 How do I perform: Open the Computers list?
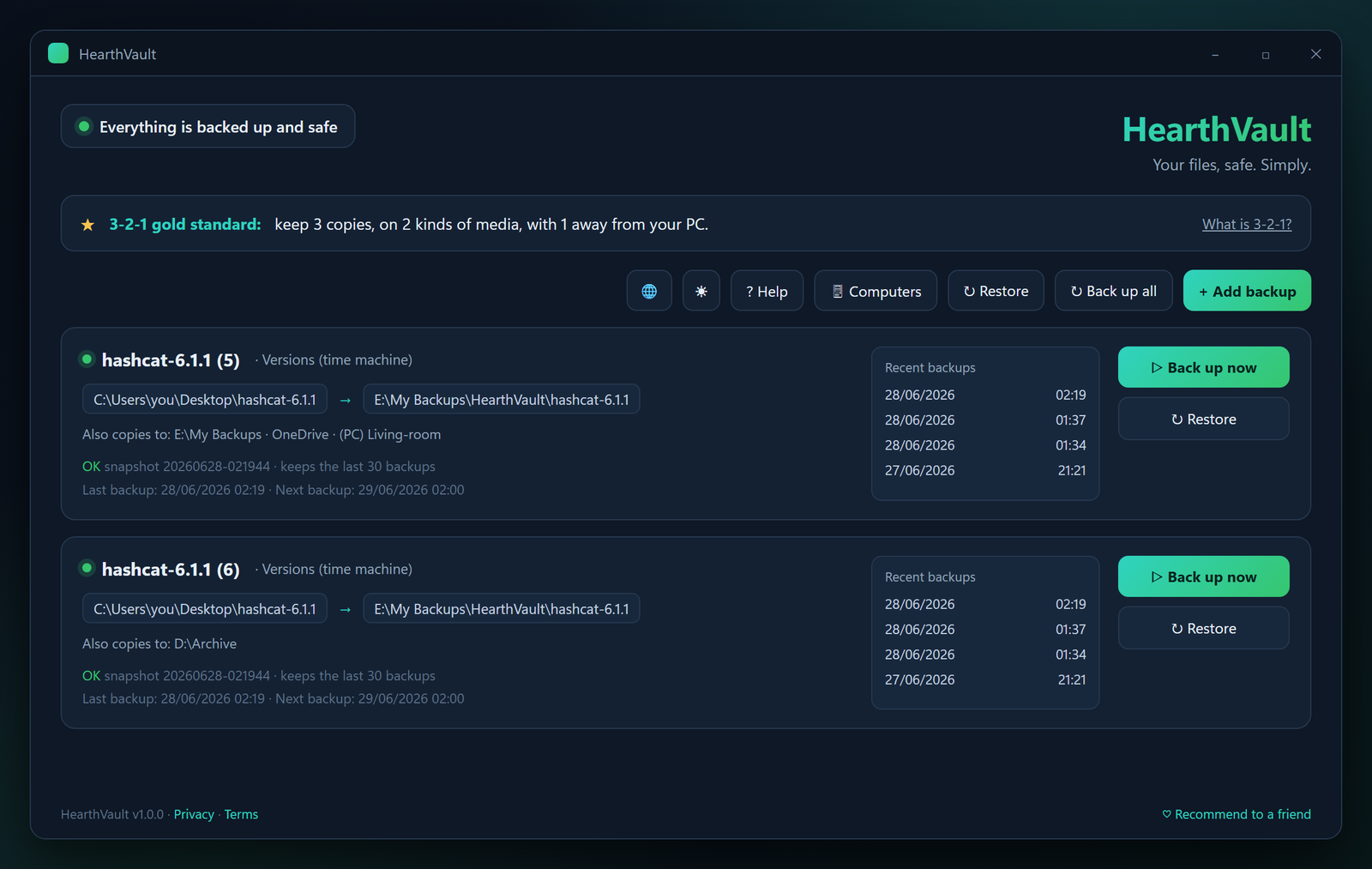[x=876, y=291]
